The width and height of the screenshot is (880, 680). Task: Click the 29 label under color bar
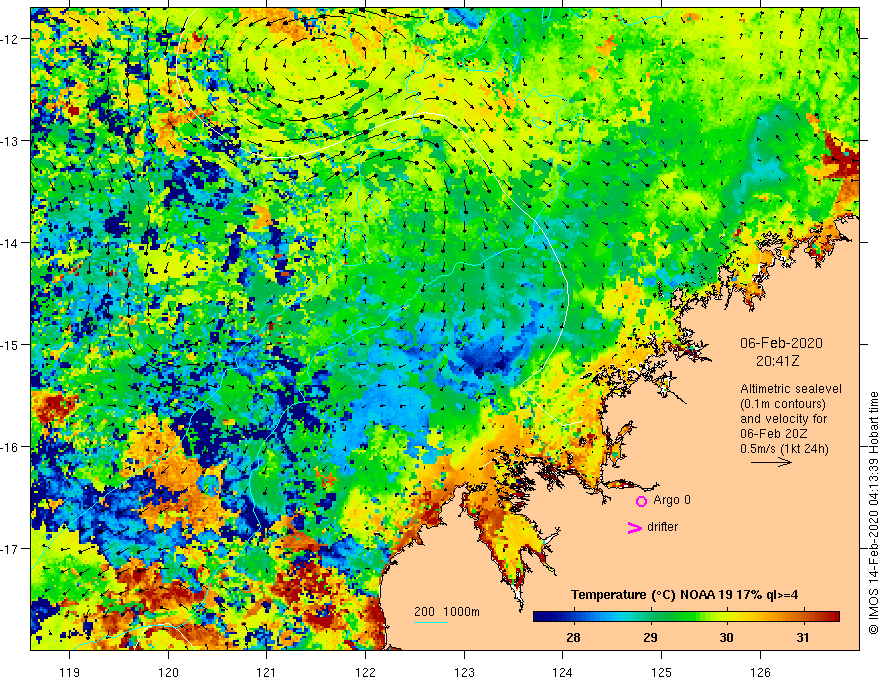650,637
